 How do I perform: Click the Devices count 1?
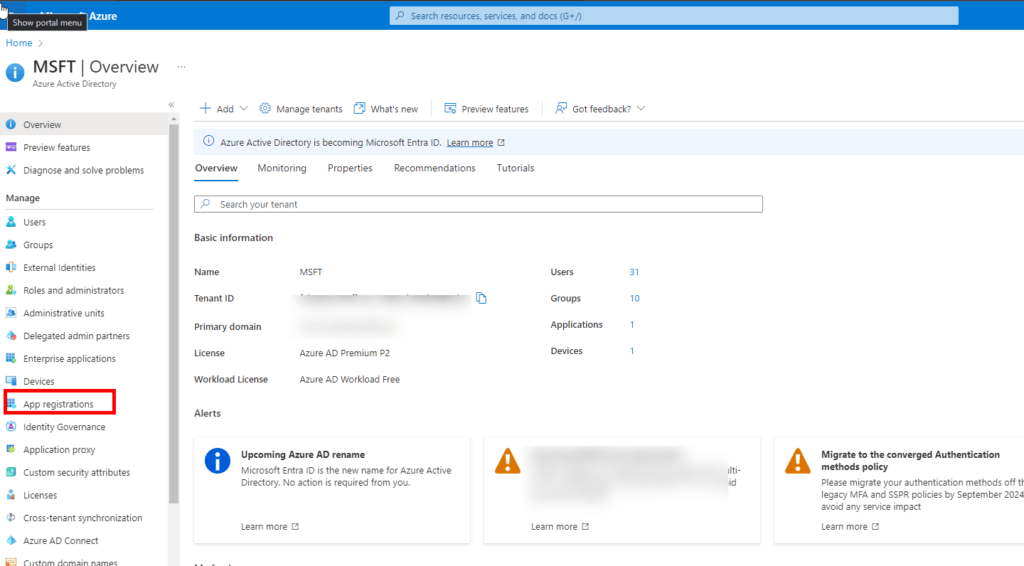pyautogui.click(x=632, y=351)
